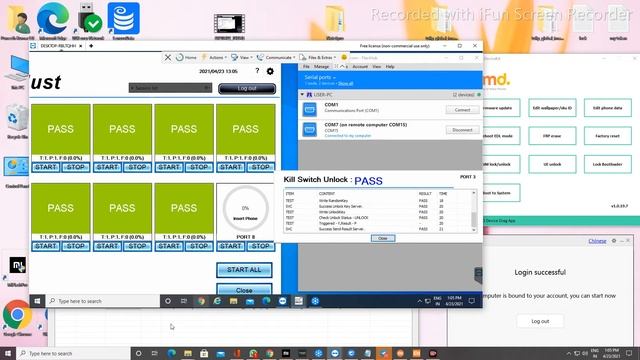Collapse the USER-PC device group

pyautogui.click(x=302, y=95)
